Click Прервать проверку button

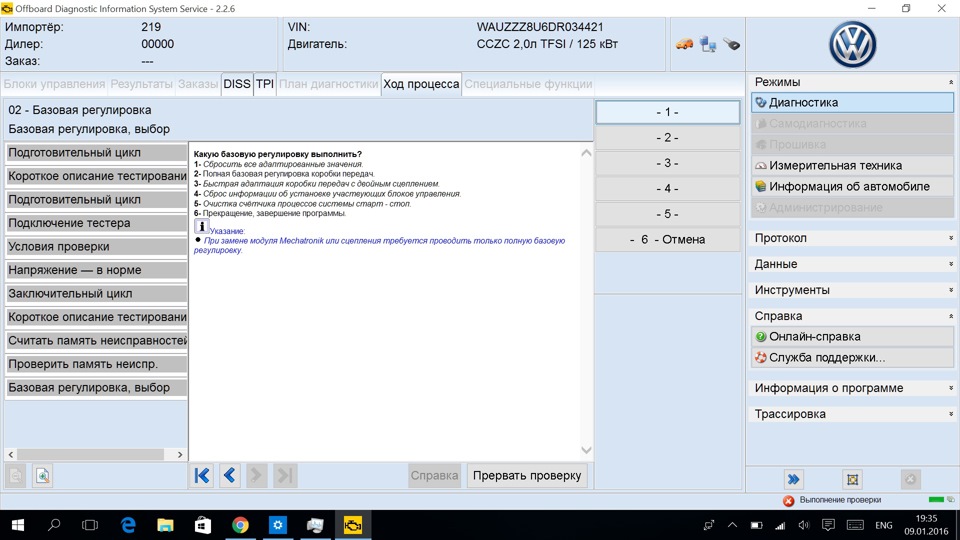tap(527, 476)
